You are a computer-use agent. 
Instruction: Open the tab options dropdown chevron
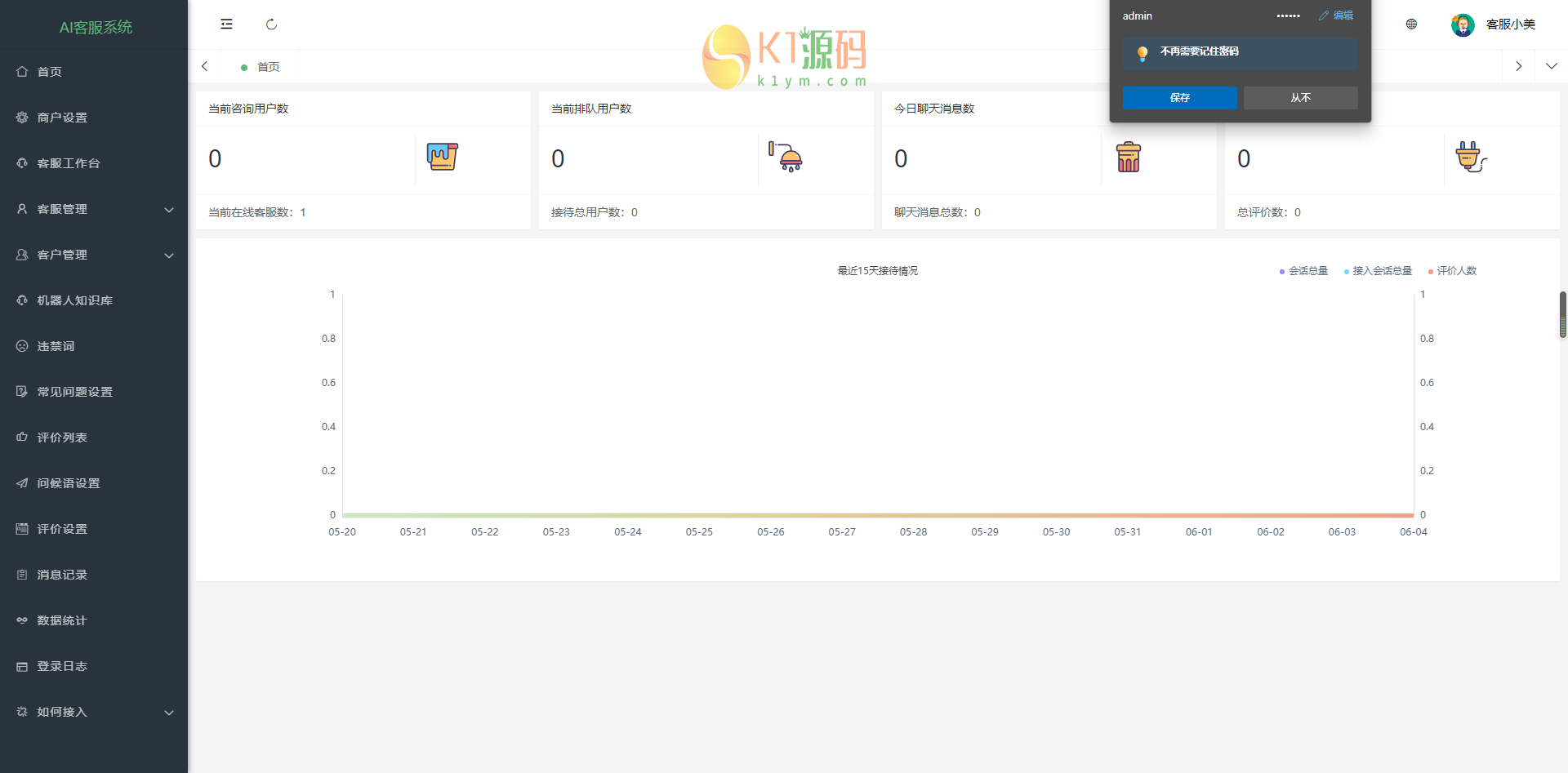pyautogui.click(x=1551, y=66)
